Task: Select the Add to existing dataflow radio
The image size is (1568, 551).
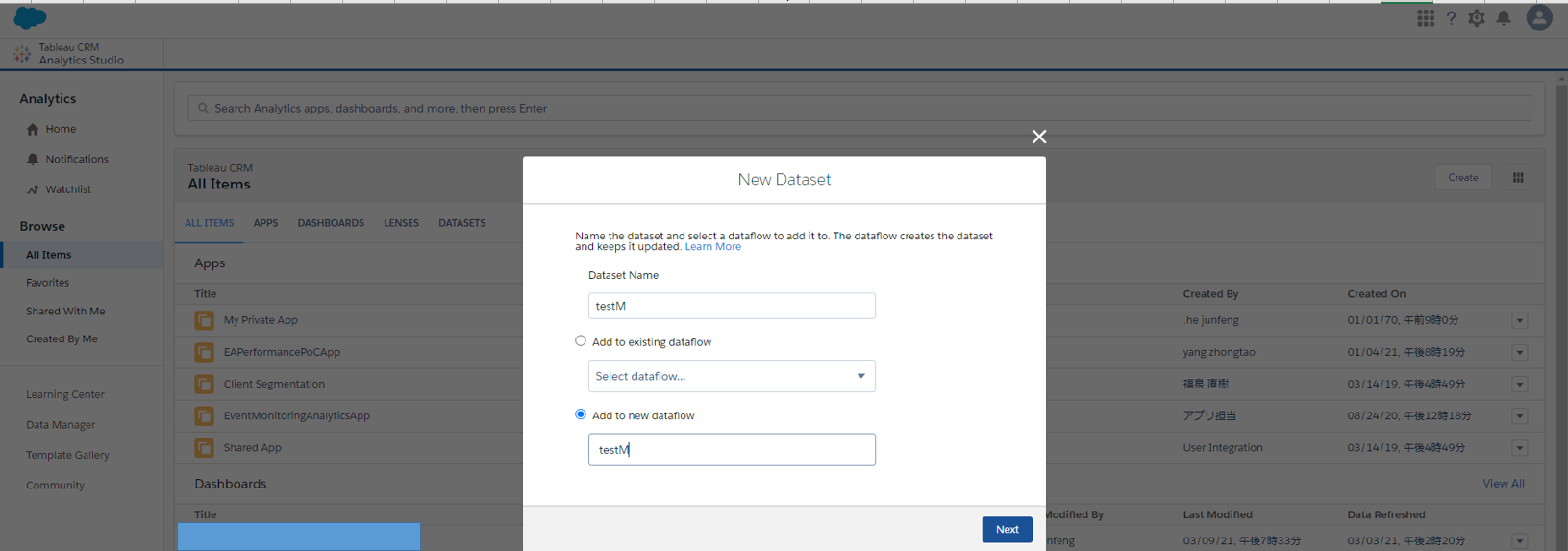Action: point(581,340)
